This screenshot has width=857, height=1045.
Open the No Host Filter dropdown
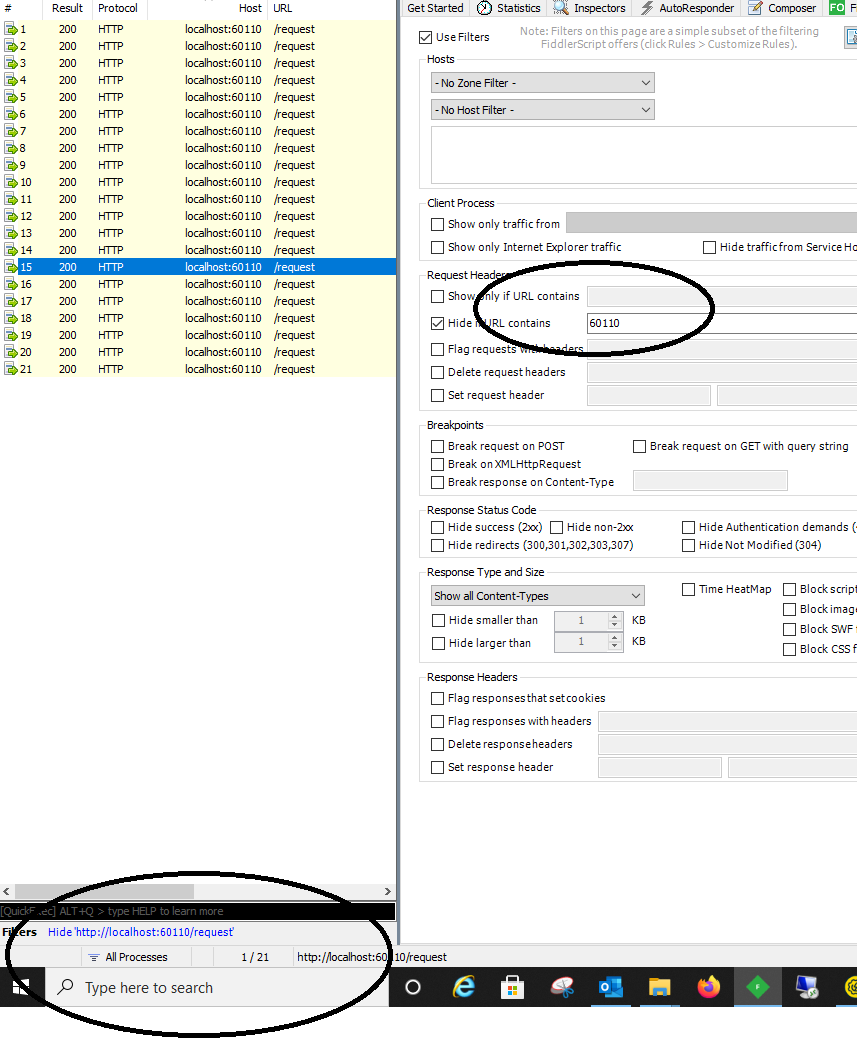pyautogui.click(x=542, y=110)
